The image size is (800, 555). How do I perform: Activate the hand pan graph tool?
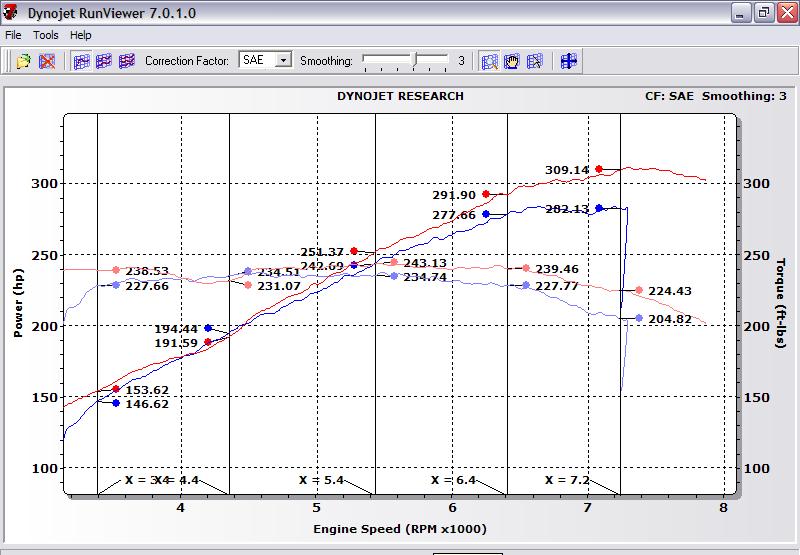(512, 61)
